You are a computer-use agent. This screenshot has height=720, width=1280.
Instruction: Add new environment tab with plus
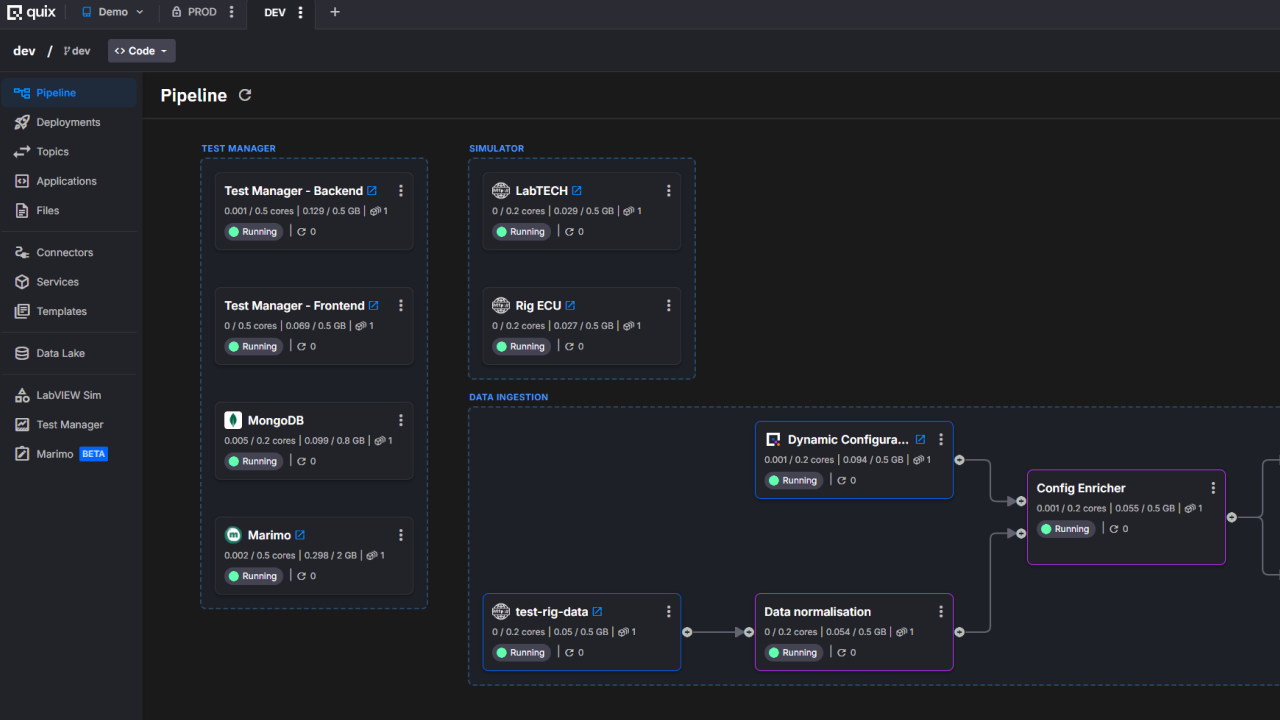[x=335, y=12]
